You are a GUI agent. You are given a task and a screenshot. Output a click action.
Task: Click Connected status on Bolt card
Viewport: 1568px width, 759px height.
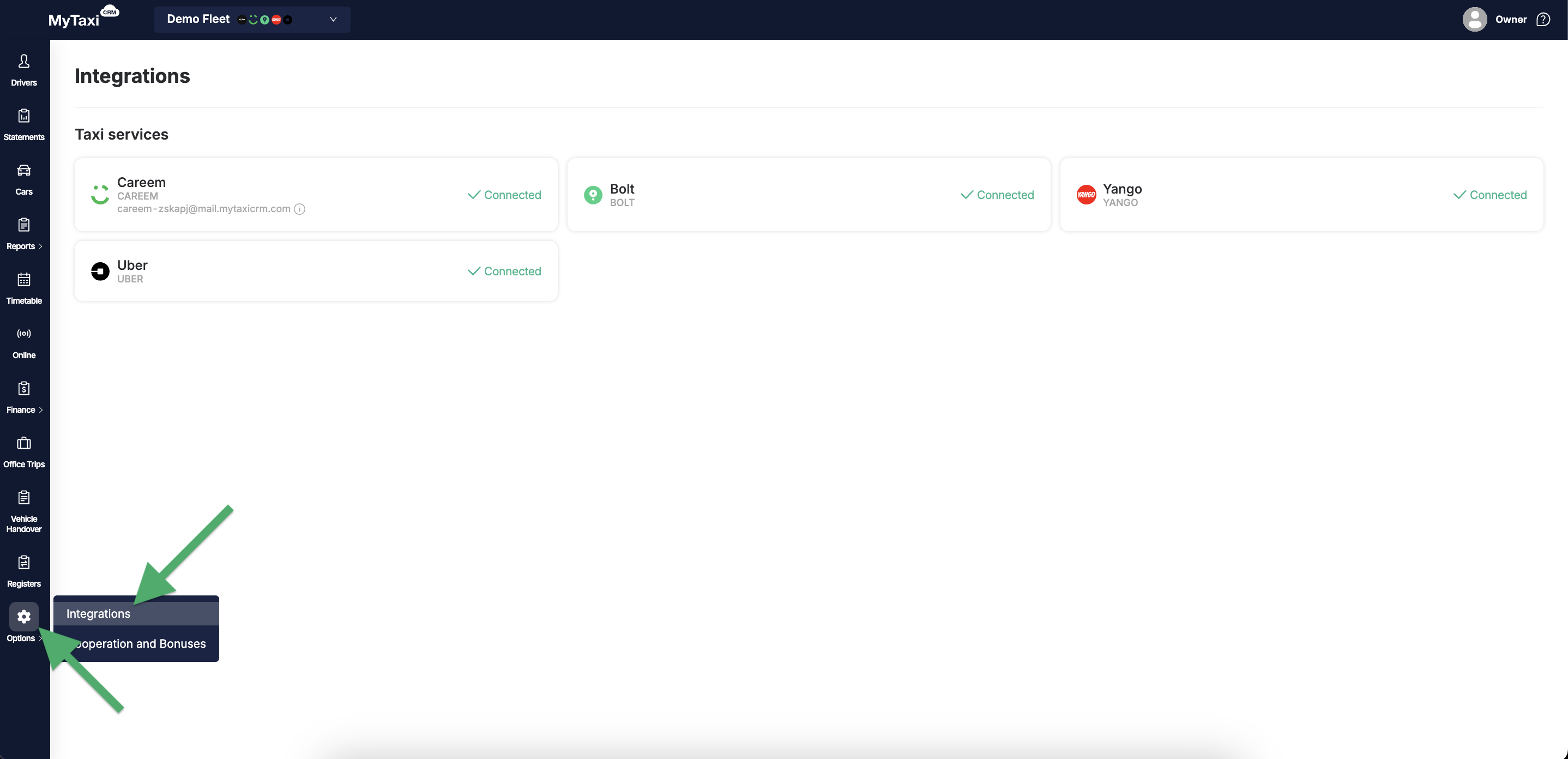point(997,195)
